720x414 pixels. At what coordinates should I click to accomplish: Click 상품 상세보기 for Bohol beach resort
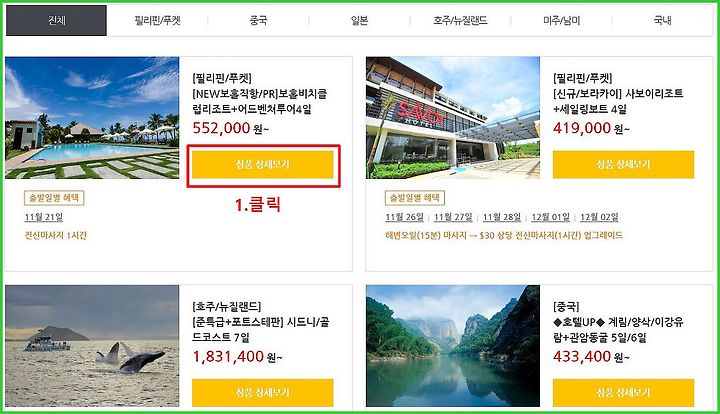tap(263, 164)
